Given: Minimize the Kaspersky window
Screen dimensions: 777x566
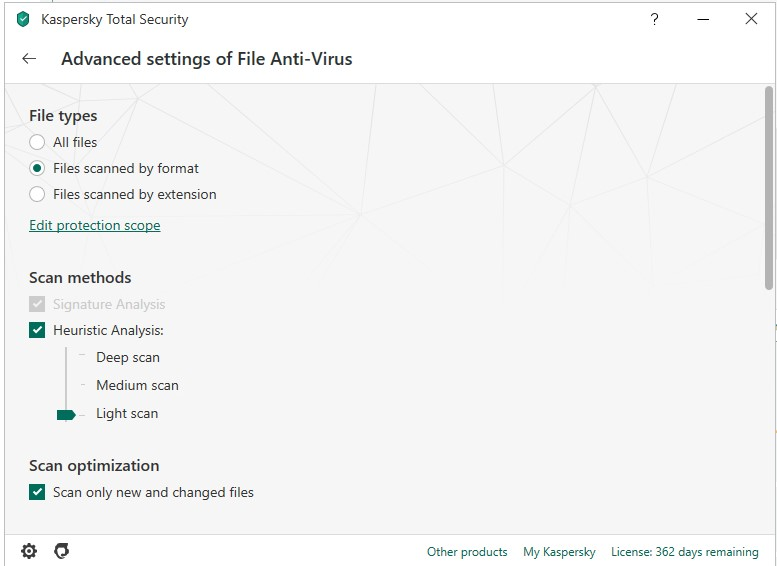Looking at the screenshot, I should coord(703,19).
